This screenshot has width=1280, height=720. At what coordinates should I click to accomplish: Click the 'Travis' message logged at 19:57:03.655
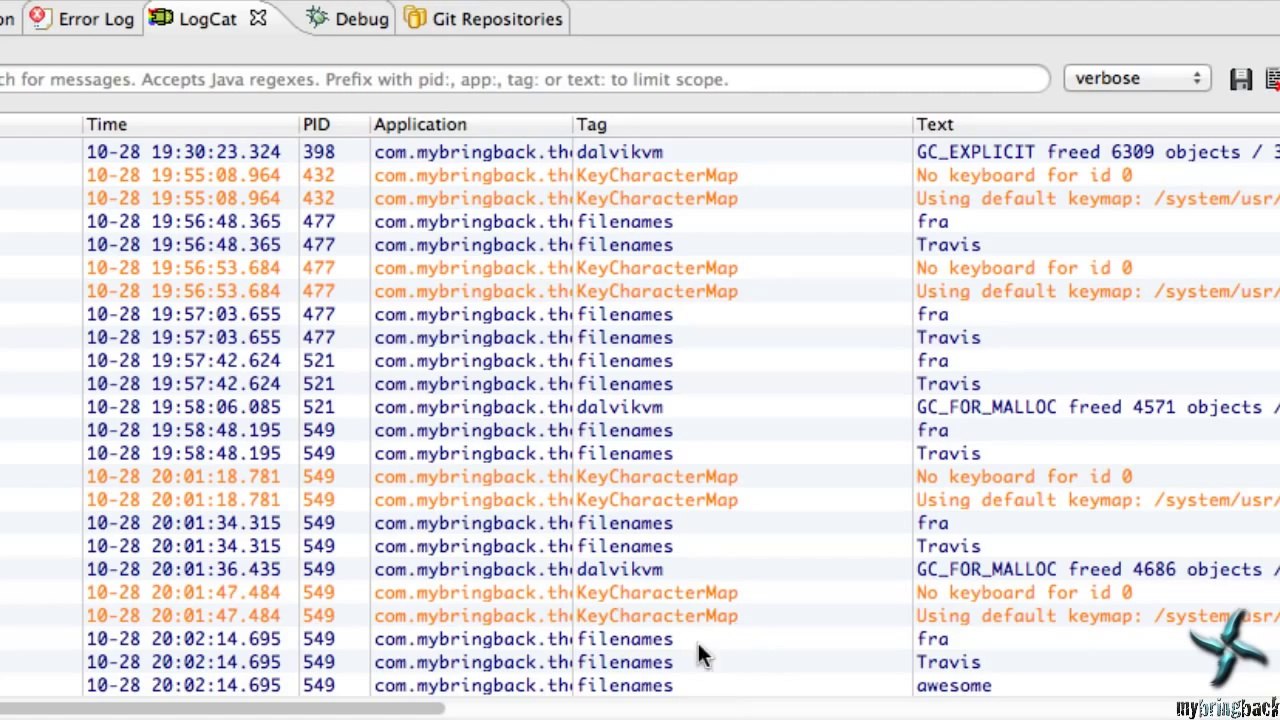[x=948, y=337]
